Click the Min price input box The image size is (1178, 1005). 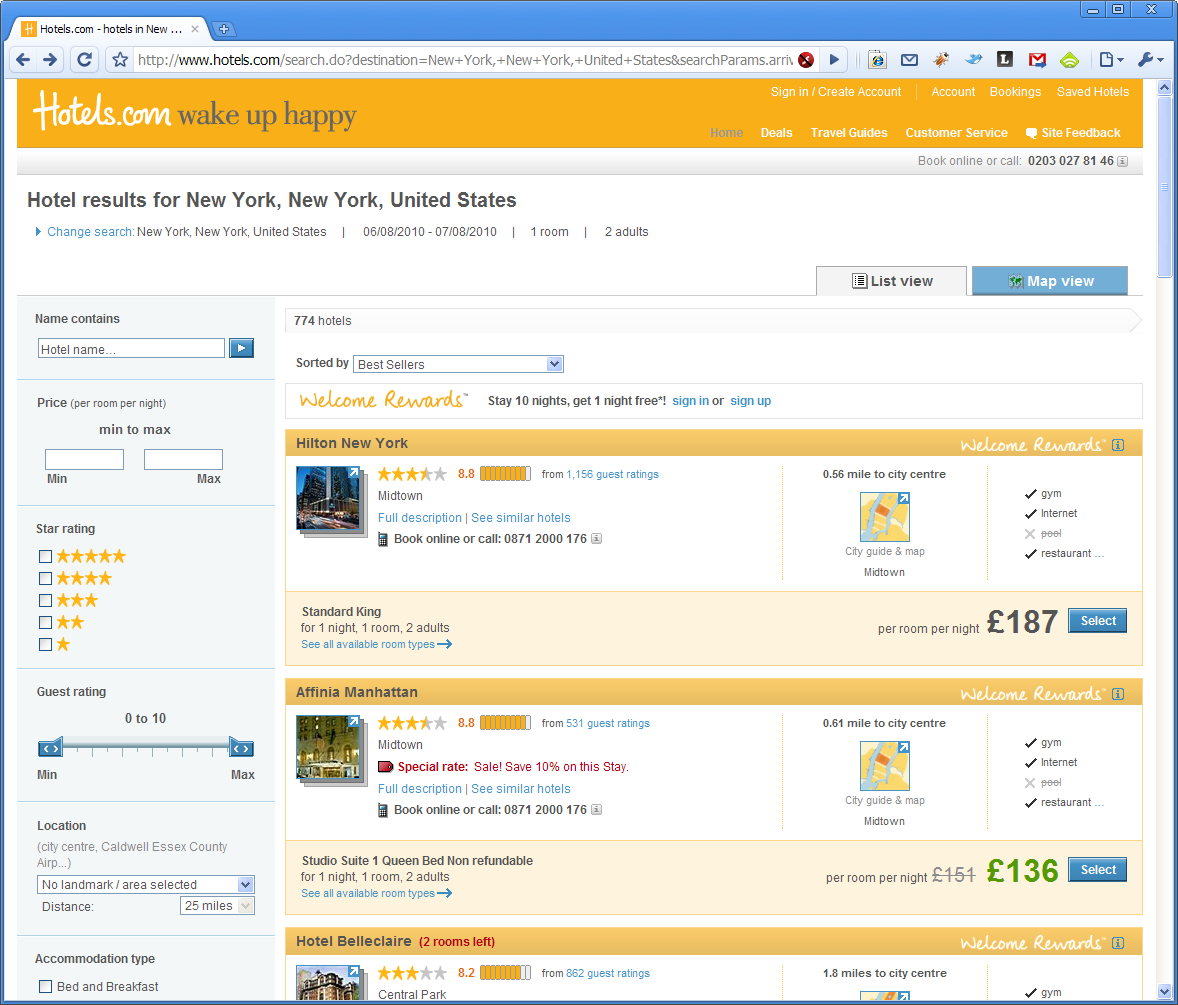[84, 460]
